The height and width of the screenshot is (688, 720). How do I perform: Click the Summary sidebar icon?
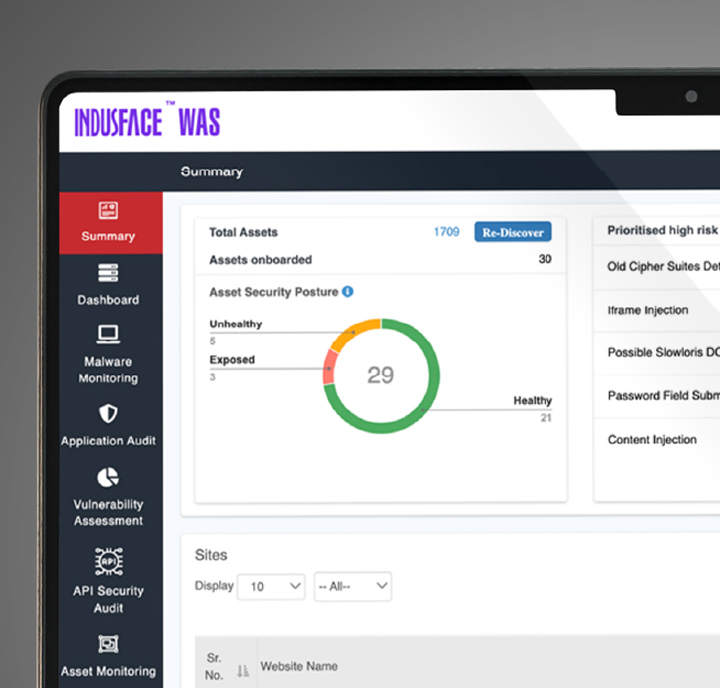coord(108,210)
